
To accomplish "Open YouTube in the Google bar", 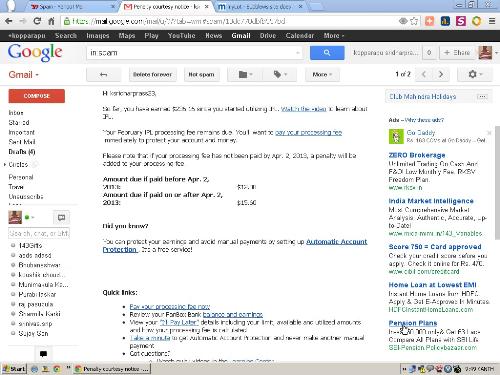I will (x=182, y=36).
